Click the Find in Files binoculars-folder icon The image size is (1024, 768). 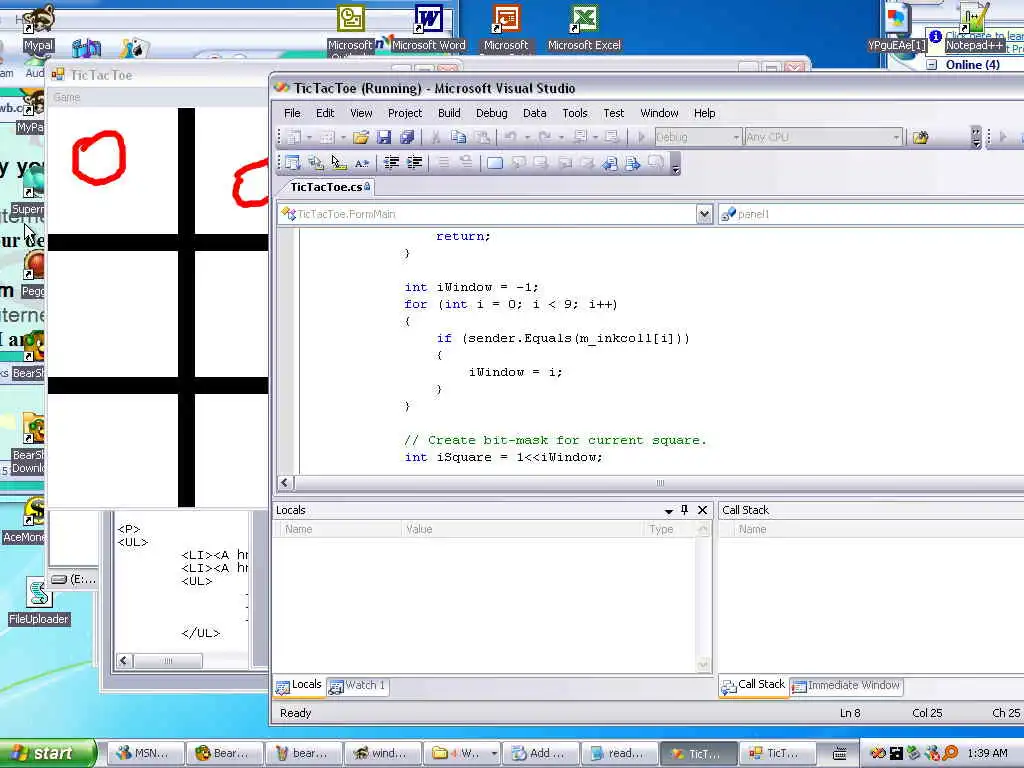click(920, 137)
